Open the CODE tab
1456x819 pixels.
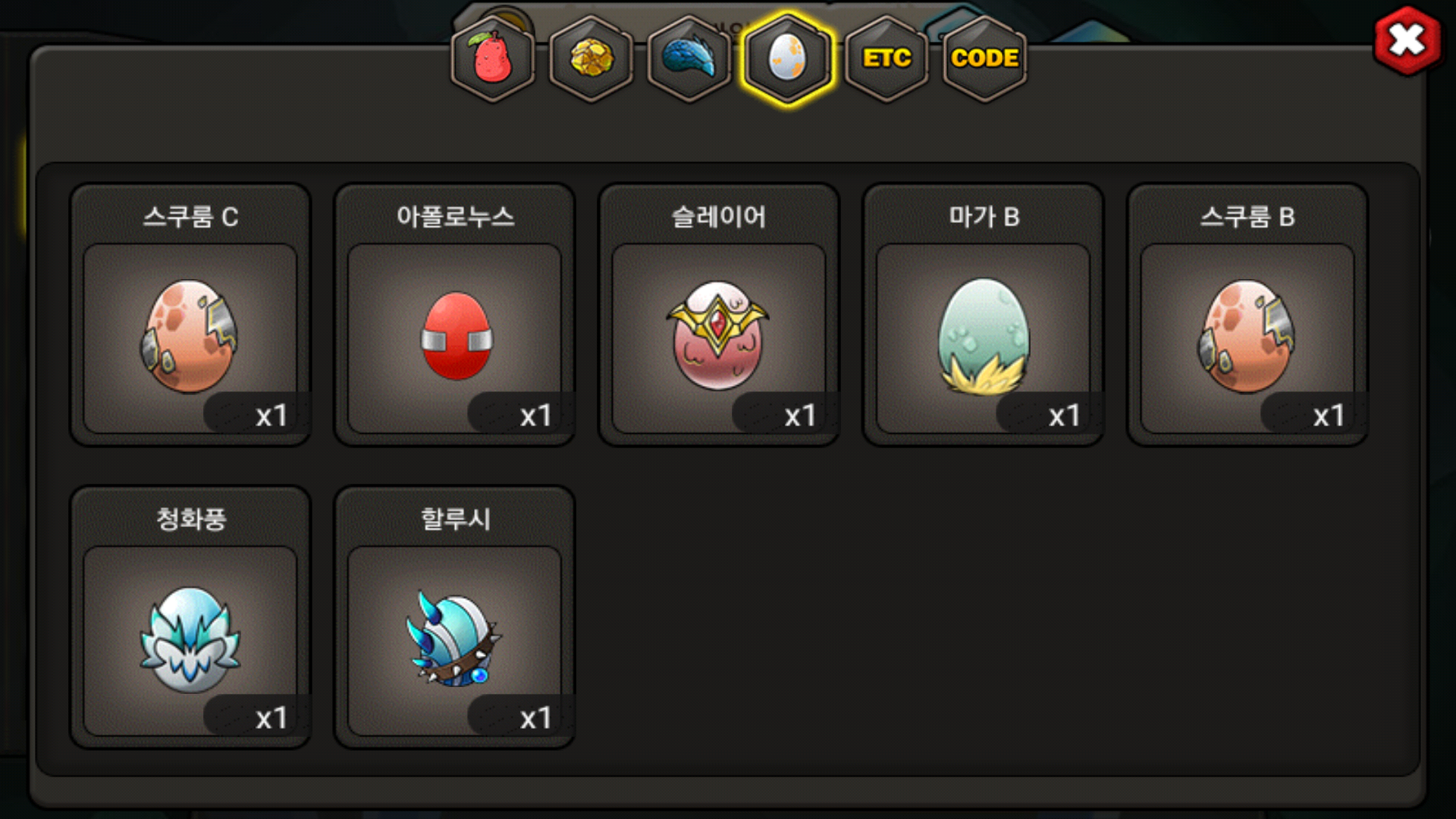pyautogui.click(x=984, y=58)
